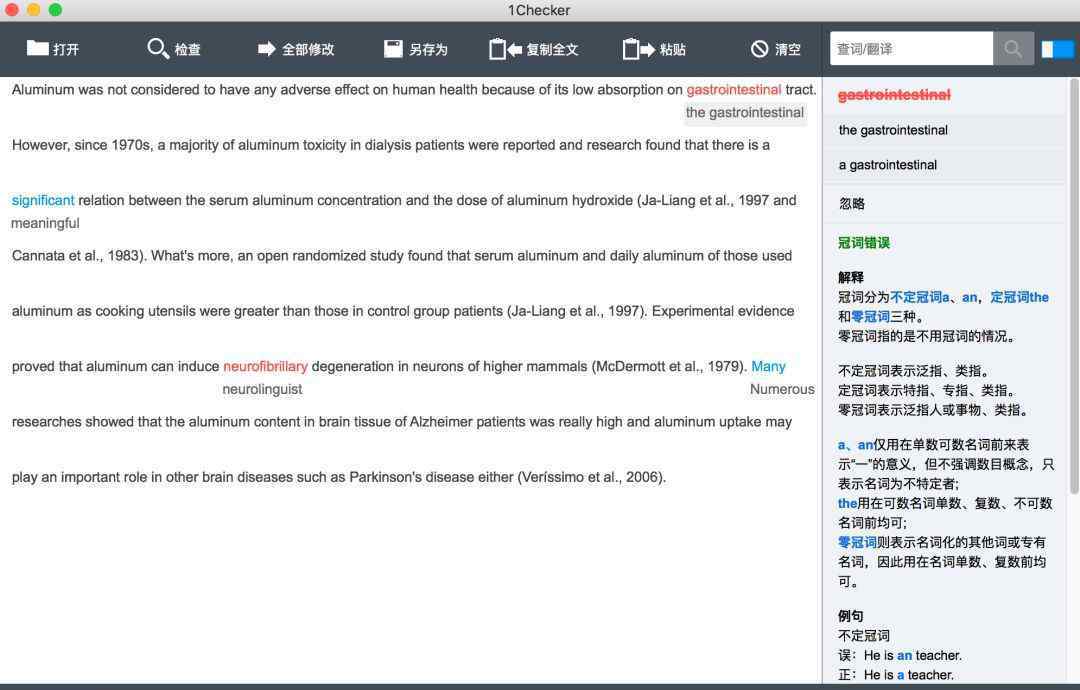The height and width of the screenshot is (690, 1080).
Task: Click the 检查 magnifier icon
Action: (158, 48)
